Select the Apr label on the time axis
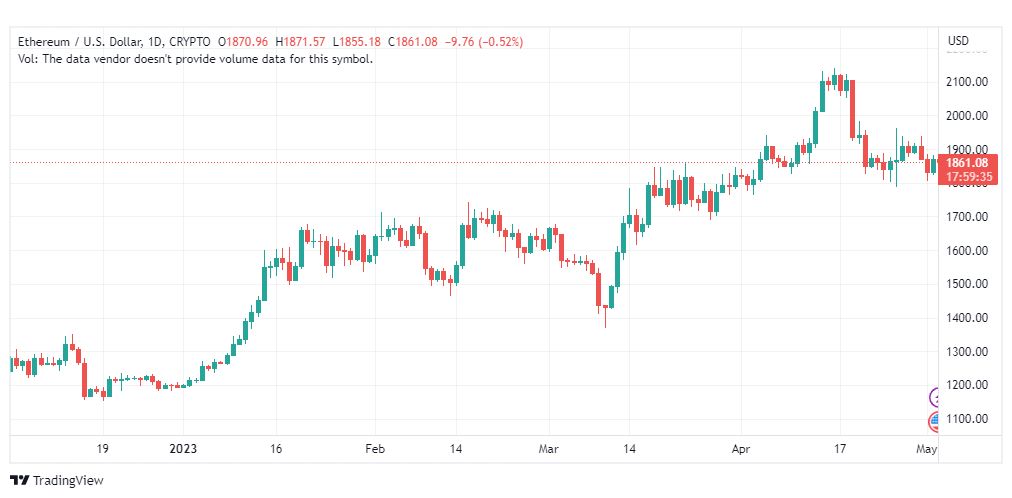Image resolution: width=1012 pixels, height=498 pixels. click(x=740, y=449)
